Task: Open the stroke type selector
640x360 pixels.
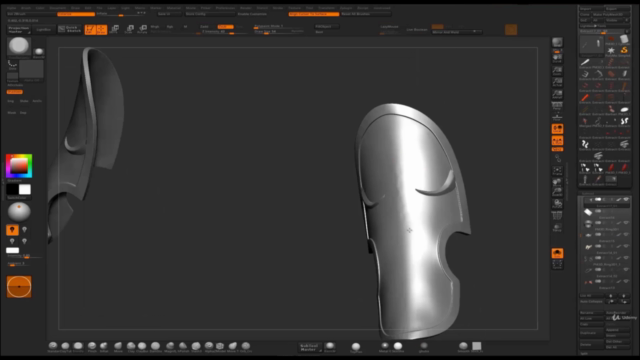Action: [13, 65]
